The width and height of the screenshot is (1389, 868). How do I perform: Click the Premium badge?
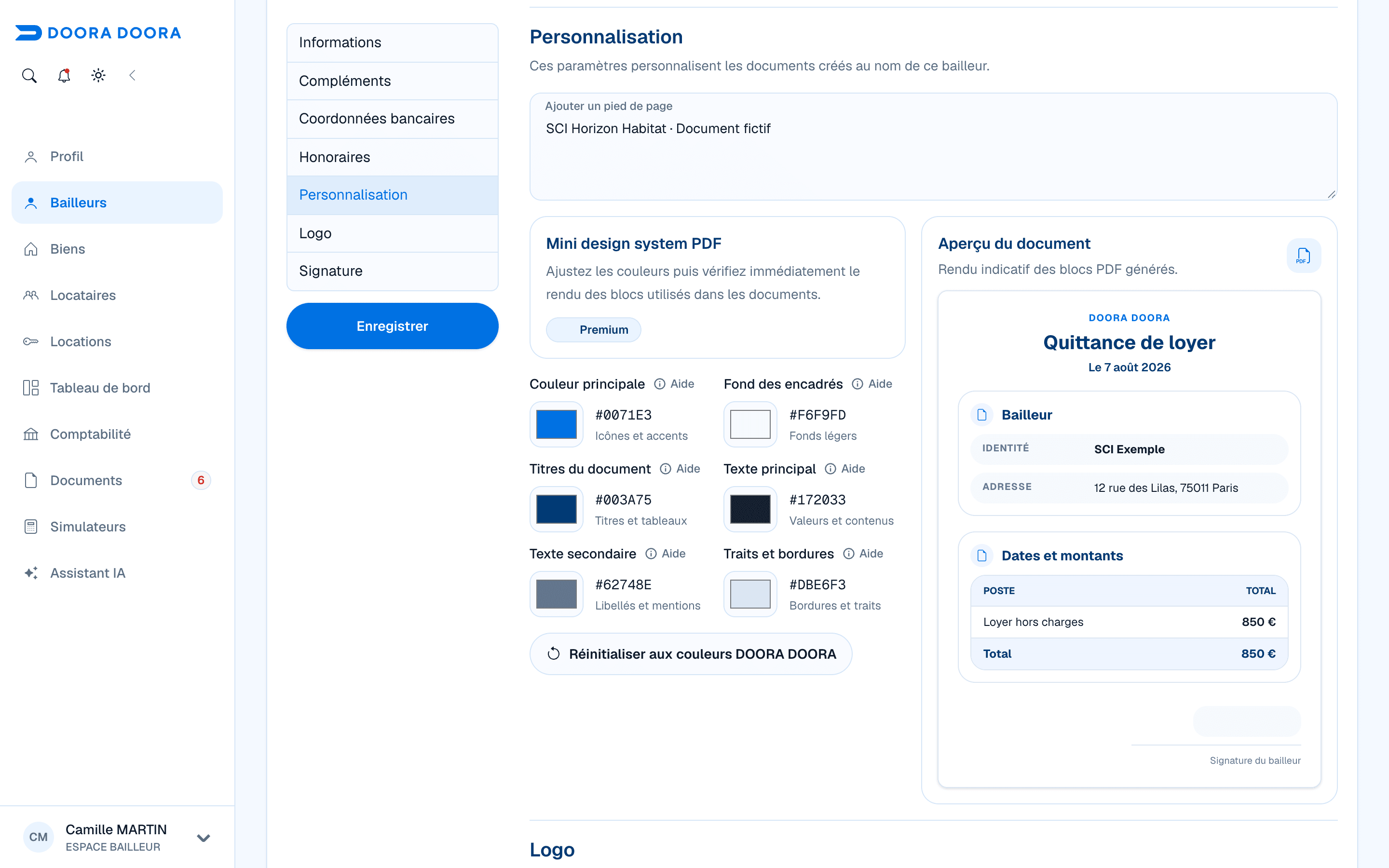point(594,330)
